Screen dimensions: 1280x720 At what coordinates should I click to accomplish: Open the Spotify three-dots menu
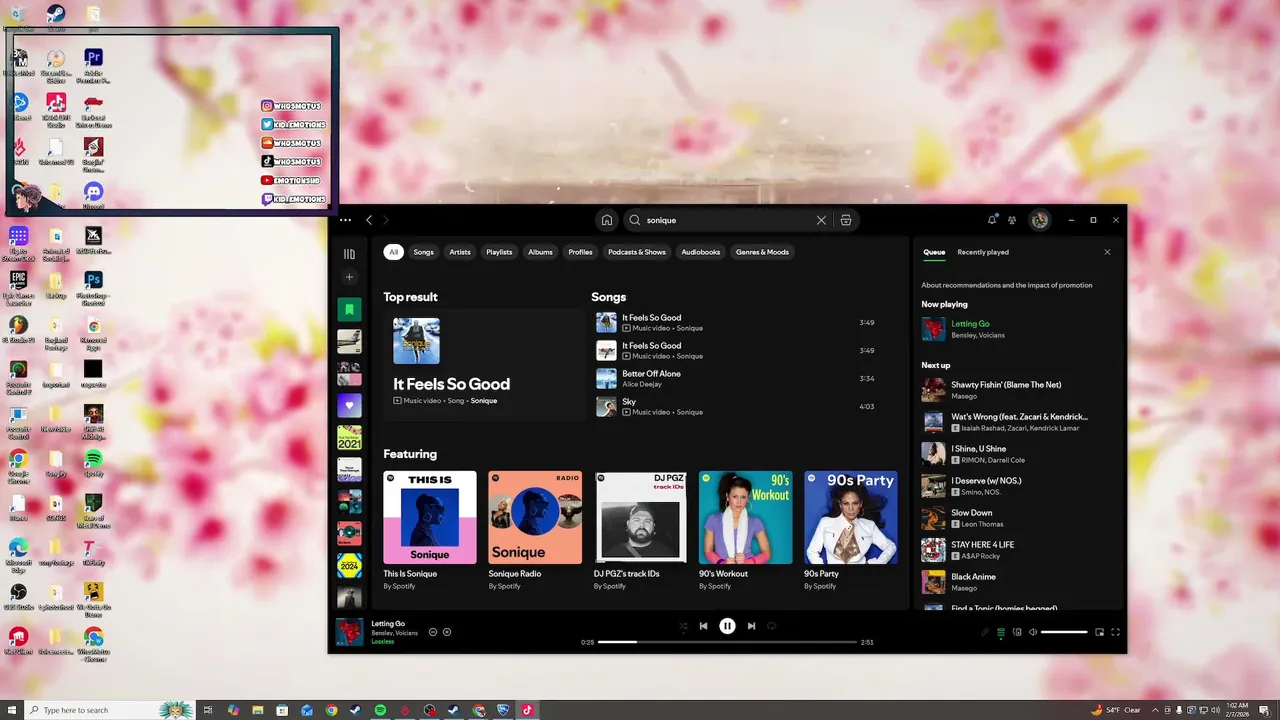pos(346,220)
